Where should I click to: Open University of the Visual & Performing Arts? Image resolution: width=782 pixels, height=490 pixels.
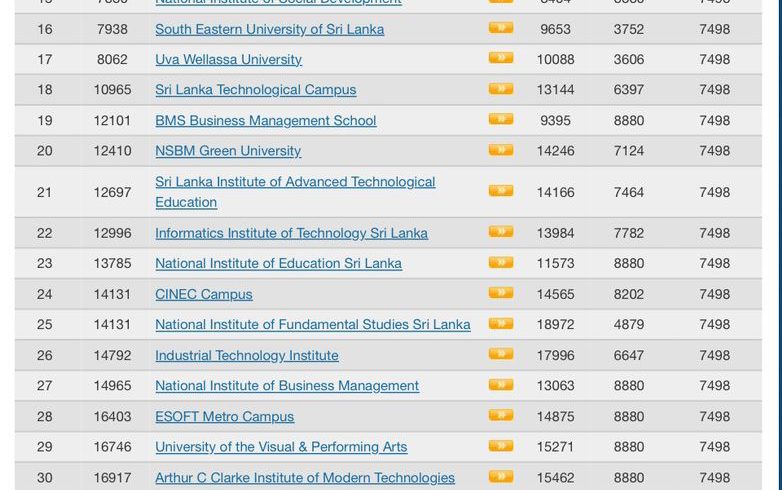[x=281, y=447]
